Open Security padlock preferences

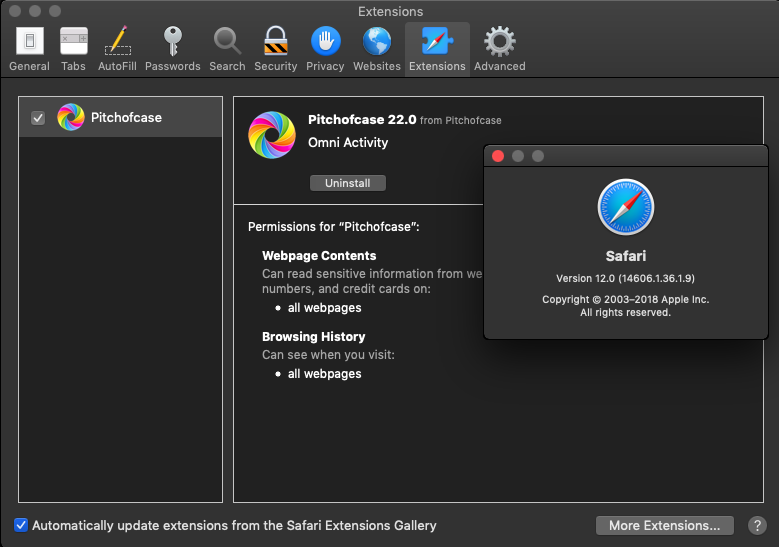point(275,49)
